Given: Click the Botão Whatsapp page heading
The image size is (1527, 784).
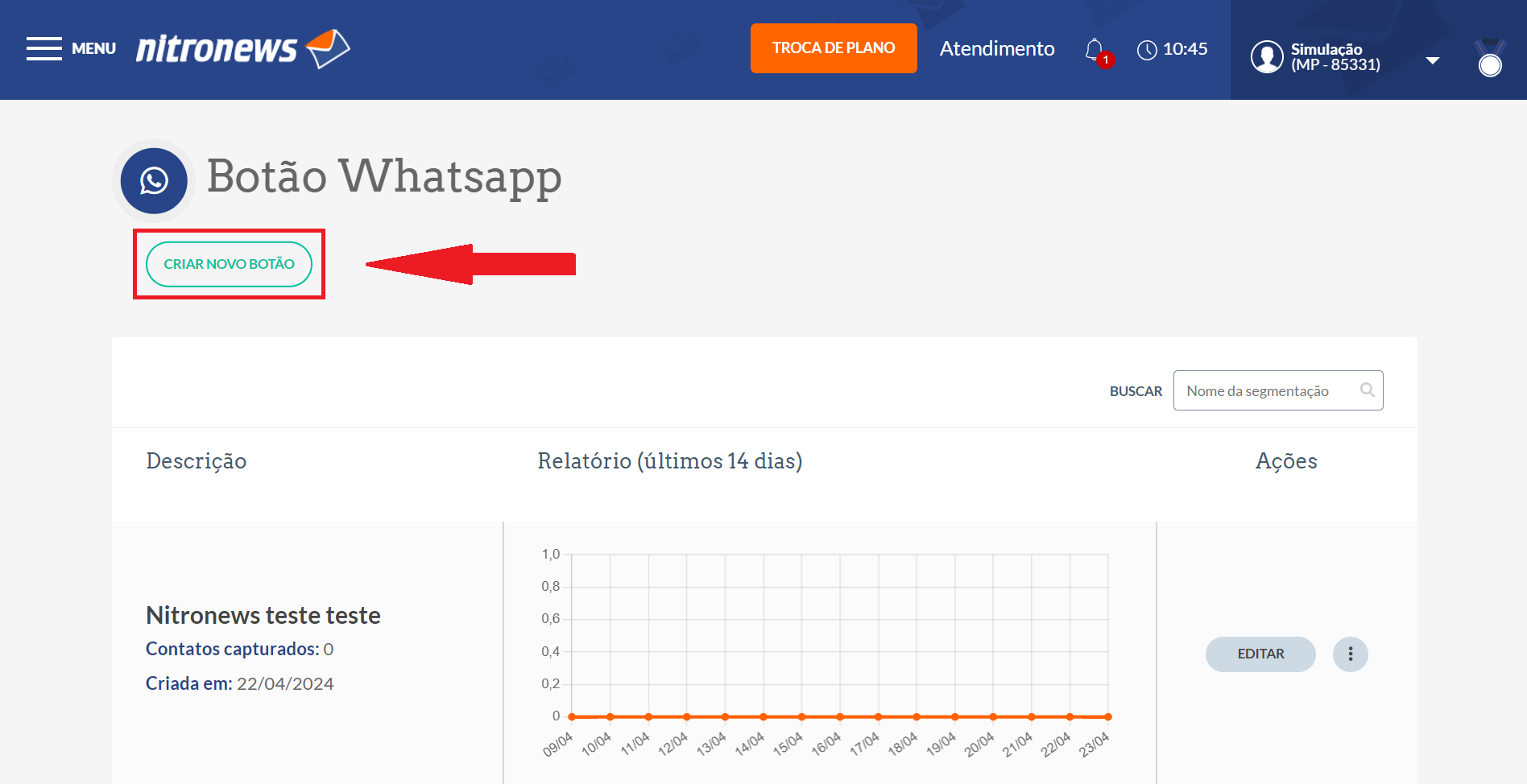Looking at the screenshot, I should click(384, 177).
